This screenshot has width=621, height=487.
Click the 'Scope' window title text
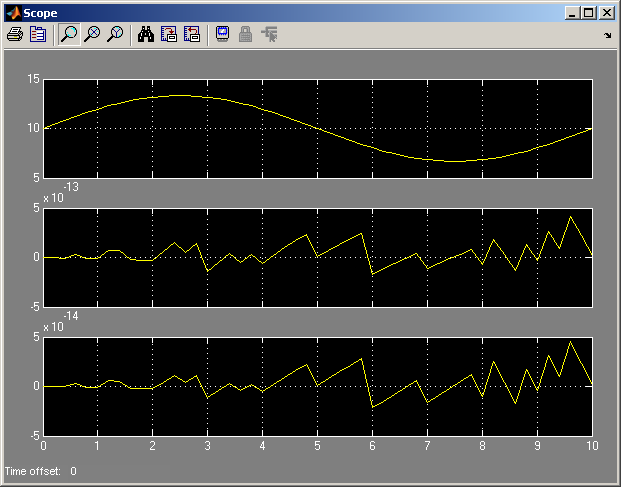point(40,13)
